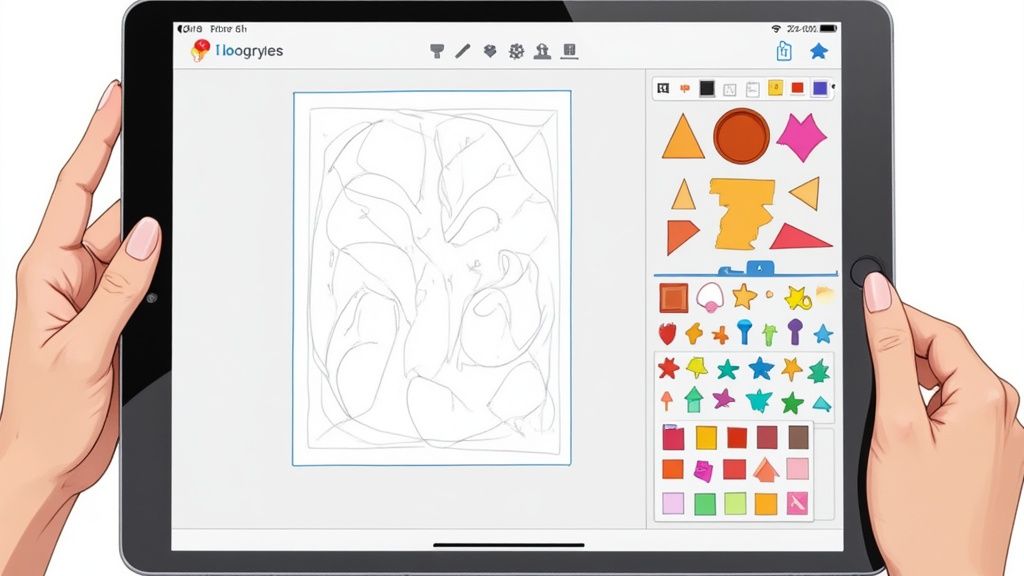The image size is (1024, 576).
Task: Choose the large yellow irregular shape
Action: pyautogui.click(x=743, y=214)
